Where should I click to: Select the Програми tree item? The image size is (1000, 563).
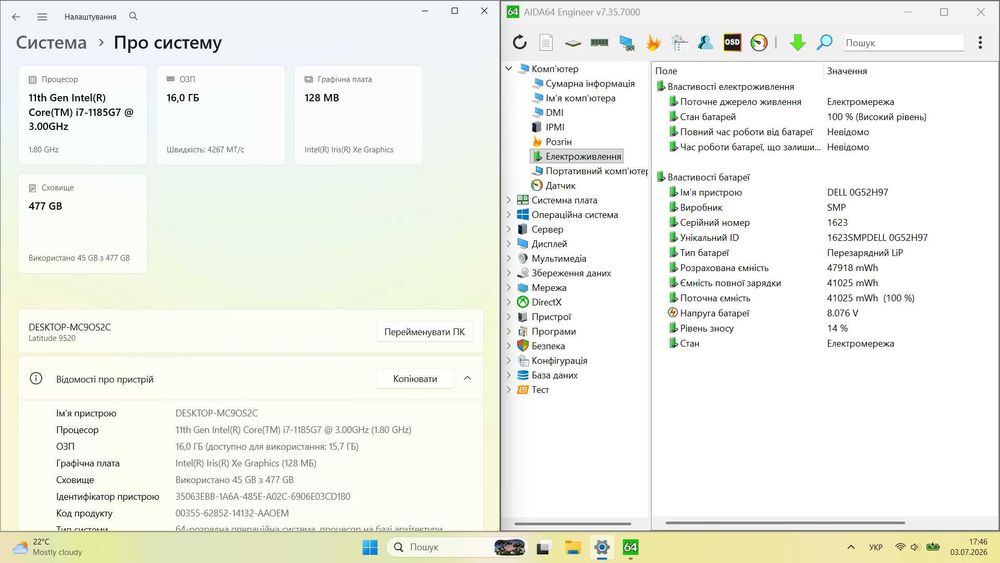(554, 332)
